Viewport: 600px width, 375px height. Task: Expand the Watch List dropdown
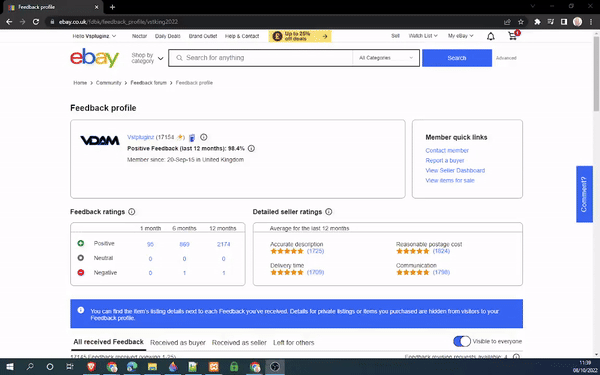tap(423, 36)
